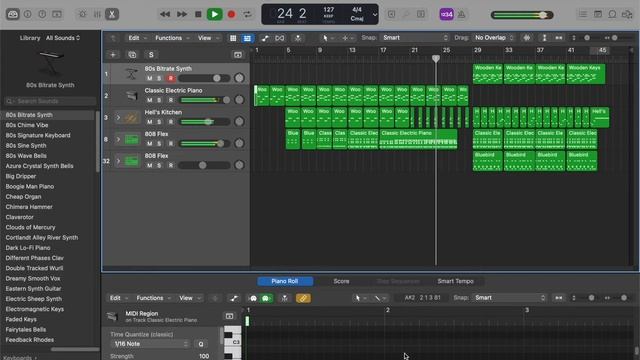Open the Note Pads button
640x360 pixels.
(598, 14)
